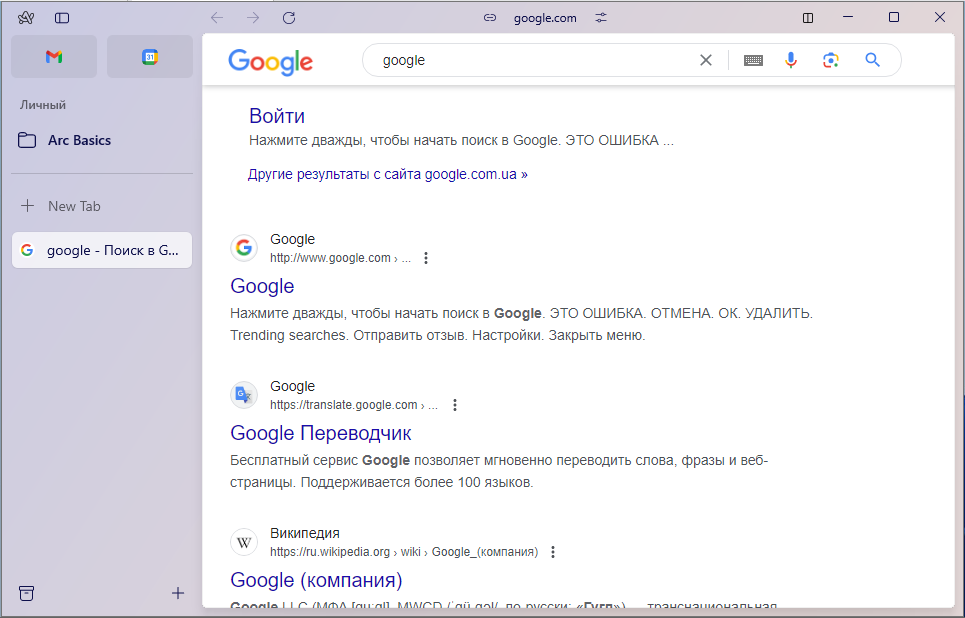Click the Arc Basics folder icon
The height and width of the screenshot is (618, 965).
click(x=26, y=140)
